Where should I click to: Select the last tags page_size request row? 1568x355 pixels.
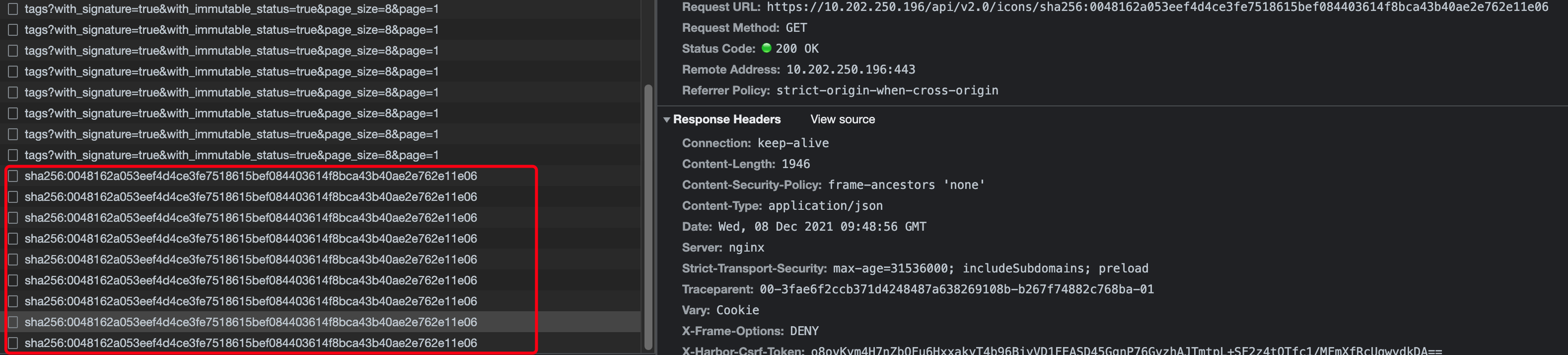point(231,154)
